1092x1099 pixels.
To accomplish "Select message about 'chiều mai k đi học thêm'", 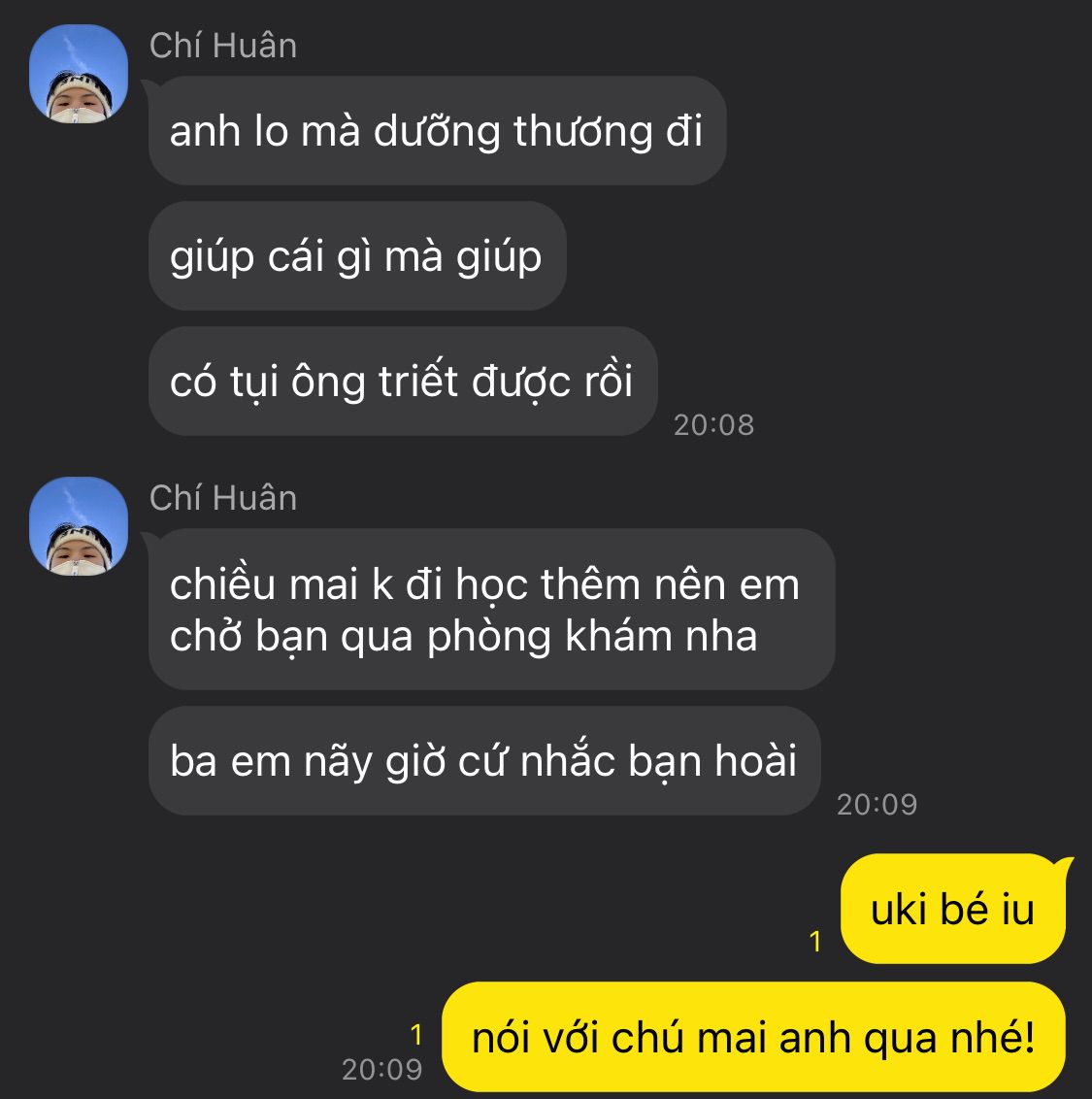I will click(x=491, y=609).
